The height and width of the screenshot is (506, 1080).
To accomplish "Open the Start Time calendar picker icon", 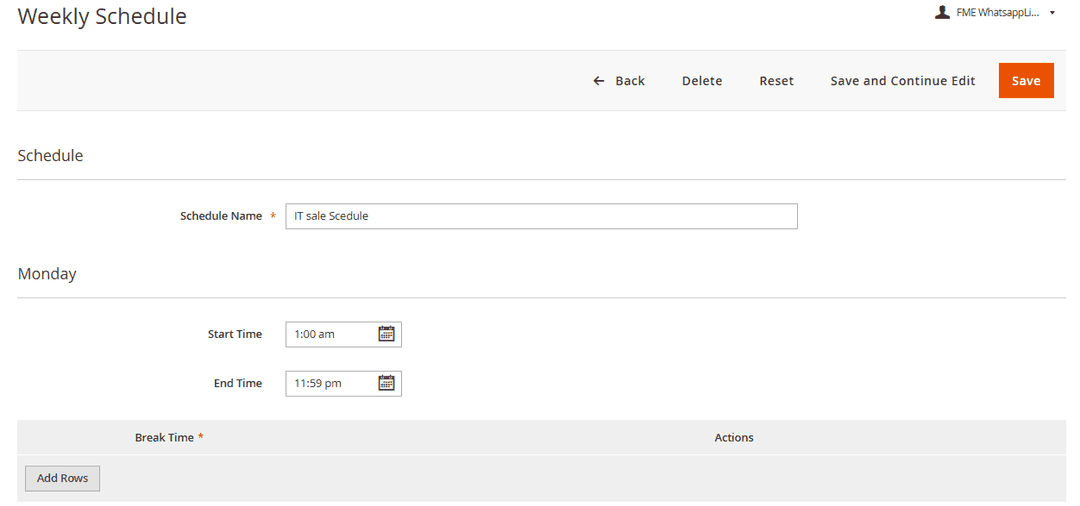I will click(386, 334).
